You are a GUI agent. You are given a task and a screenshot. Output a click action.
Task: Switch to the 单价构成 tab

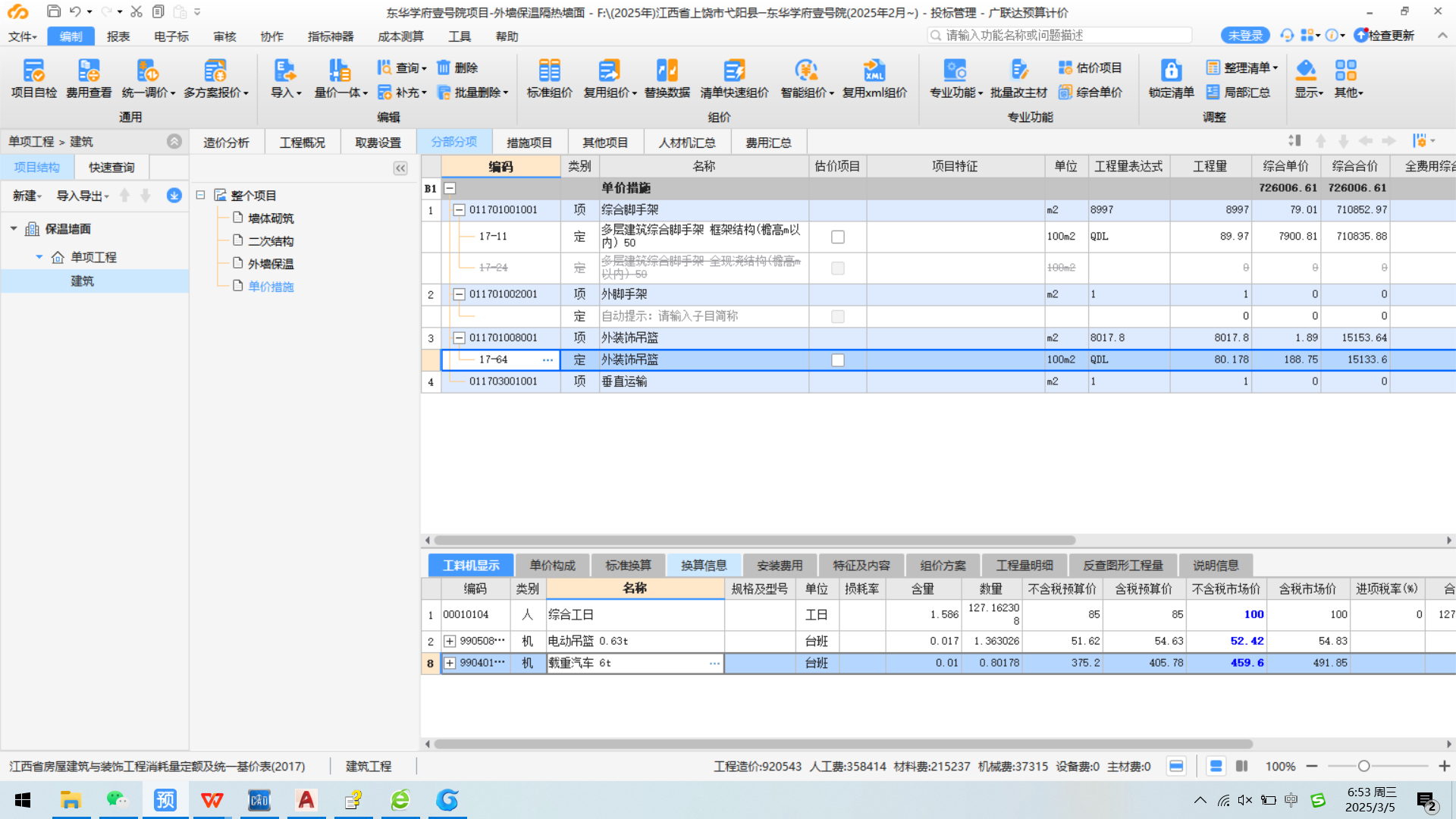[552, 566]
